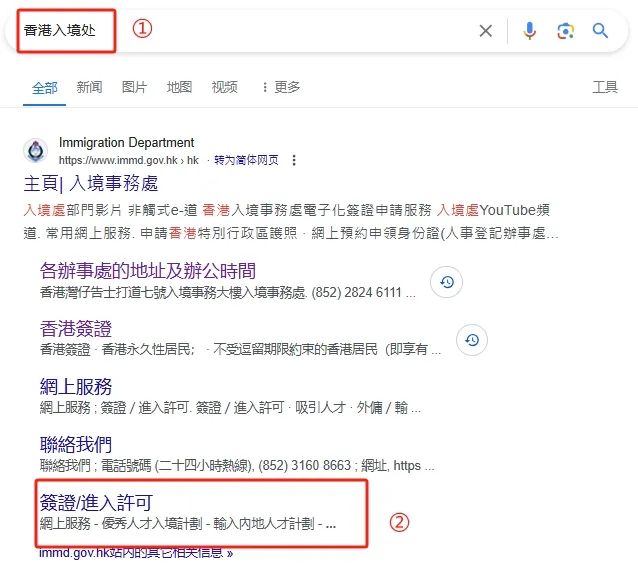Image resolution: width=638 pixels, height=578 pixels.
Task: Open the 簽證/進入許可 sitelink
Action: tap(96, 502)
